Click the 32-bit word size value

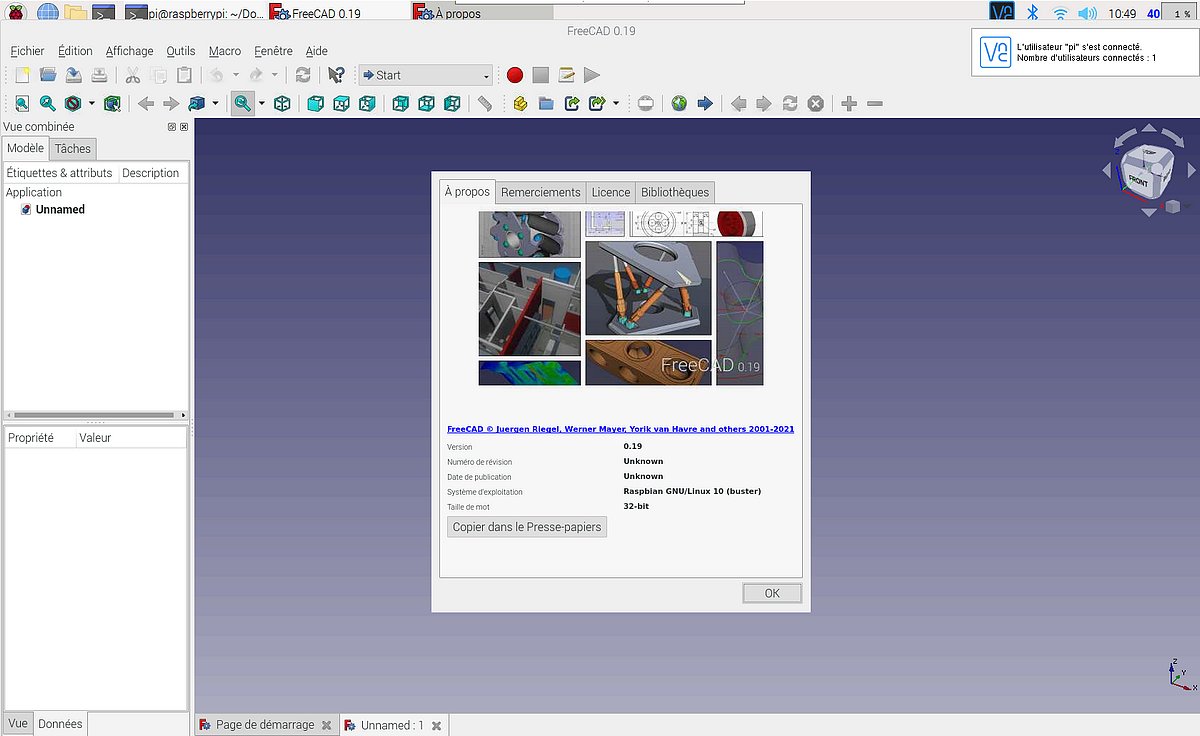pos(636,507)
